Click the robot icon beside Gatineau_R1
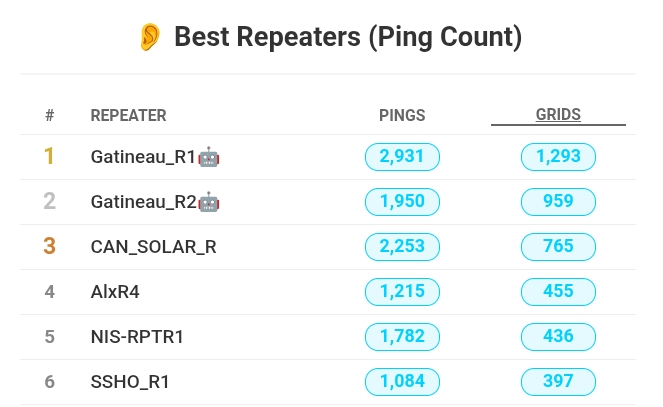 tap(209, 157)
